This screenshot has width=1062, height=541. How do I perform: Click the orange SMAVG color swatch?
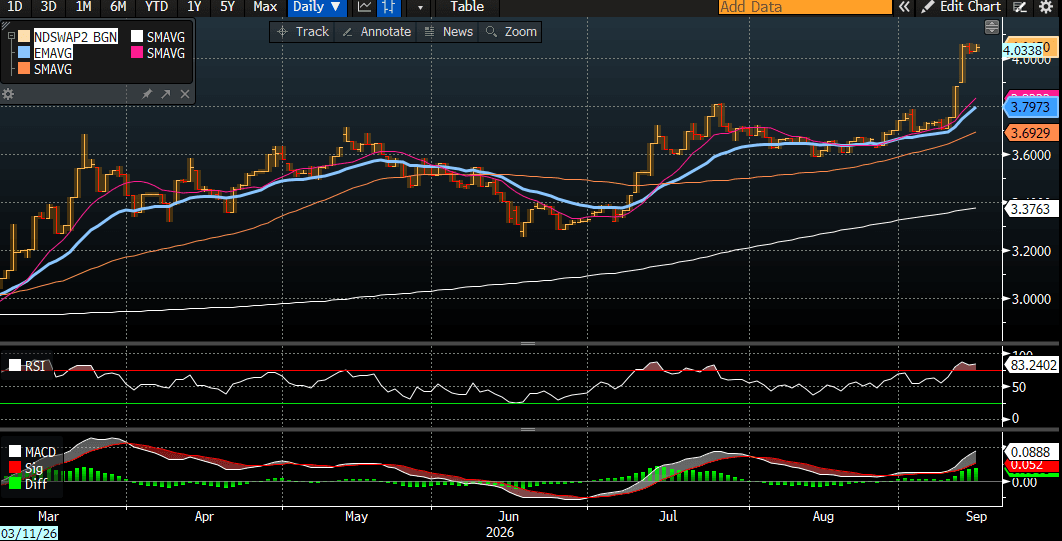[24, 69]
